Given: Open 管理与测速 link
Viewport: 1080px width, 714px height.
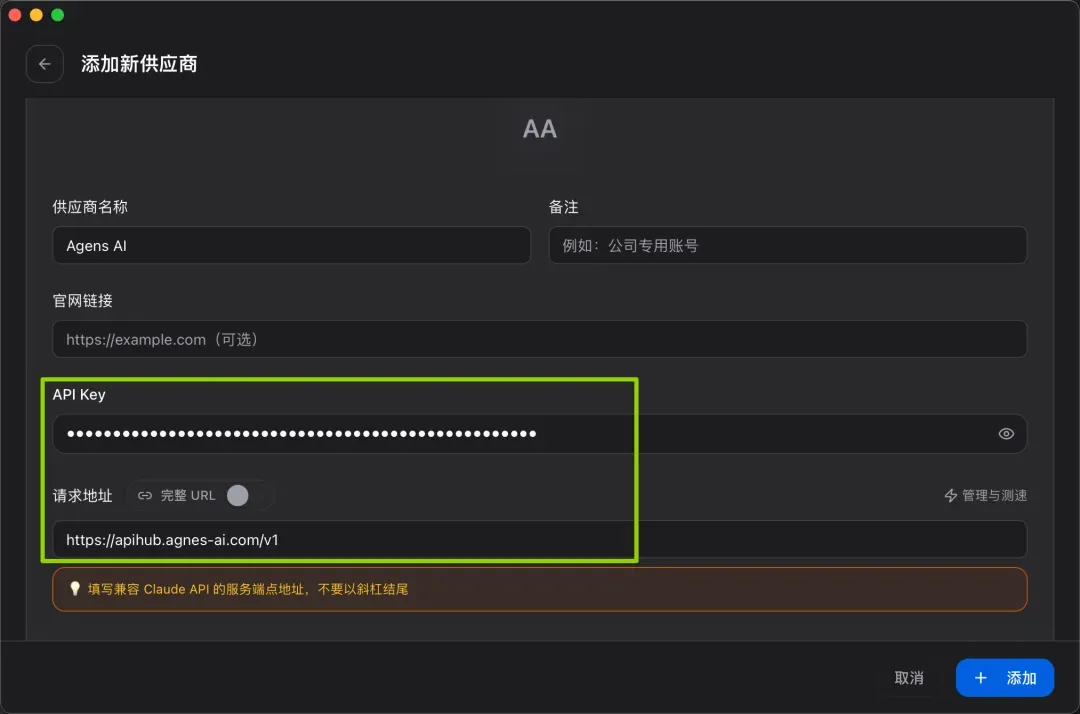Looking at the screenshot, I should click(985, 496).
